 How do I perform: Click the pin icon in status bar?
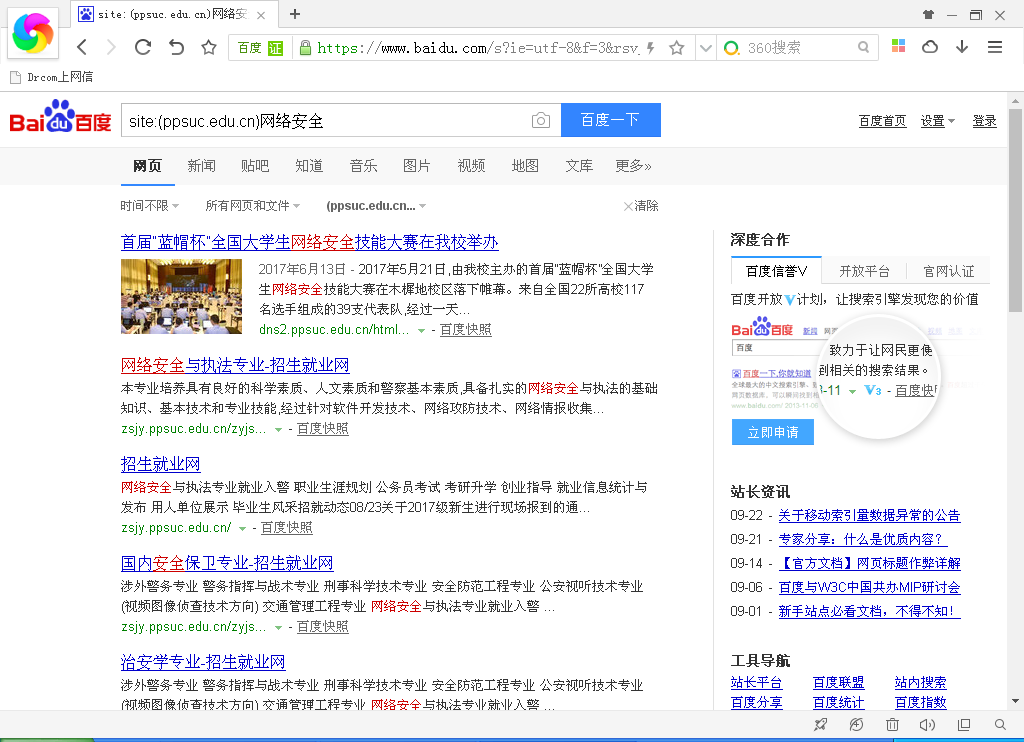[821, 724]
